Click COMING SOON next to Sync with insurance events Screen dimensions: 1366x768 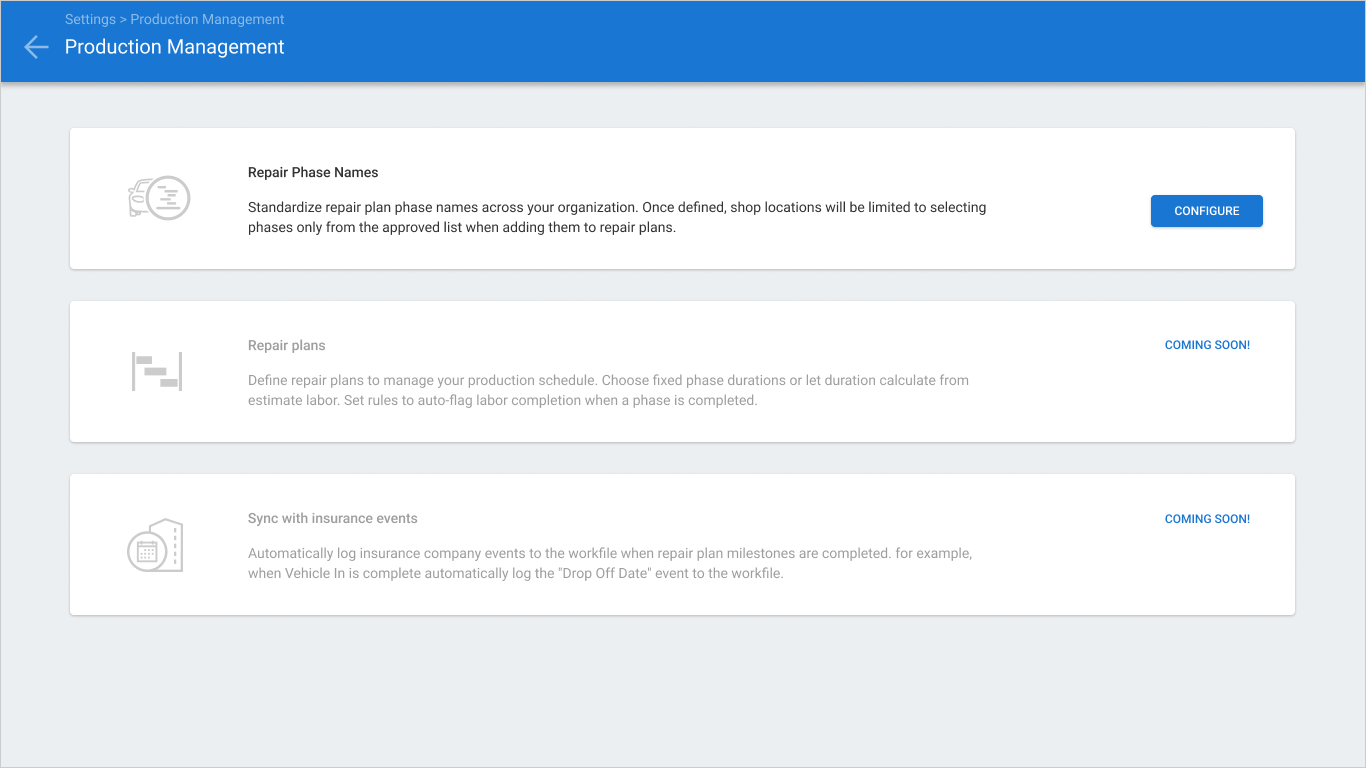1207,519
